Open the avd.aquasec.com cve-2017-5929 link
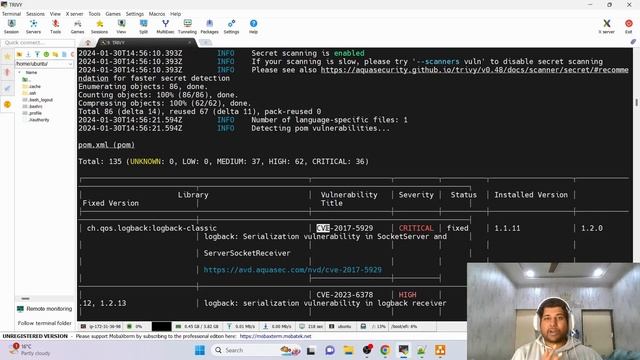 pos(293,270)
